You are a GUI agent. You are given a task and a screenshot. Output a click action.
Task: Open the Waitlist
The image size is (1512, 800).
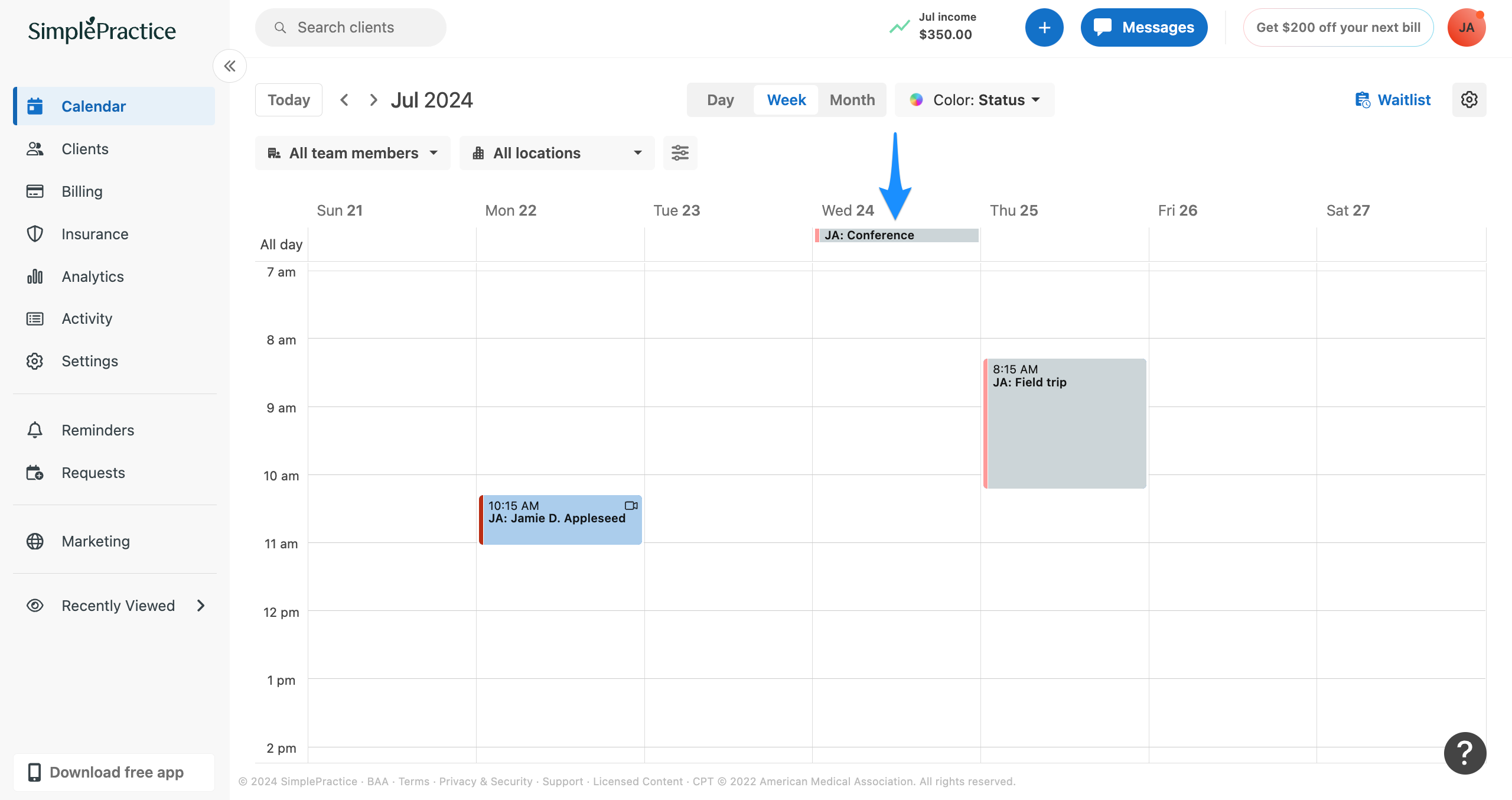[x=1393, y=100]
